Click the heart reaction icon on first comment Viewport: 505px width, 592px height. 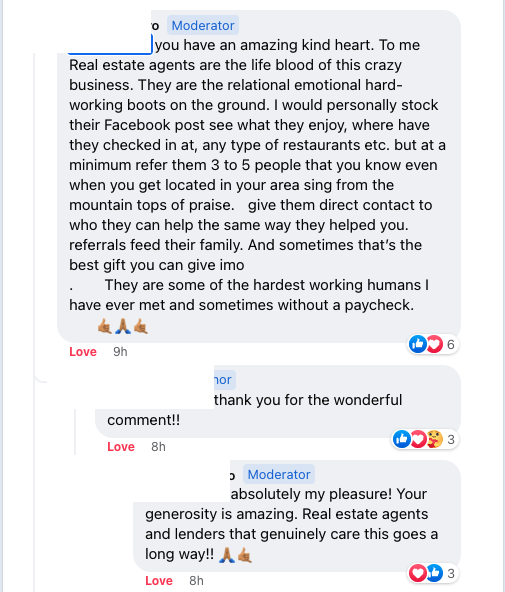point(434,344)
